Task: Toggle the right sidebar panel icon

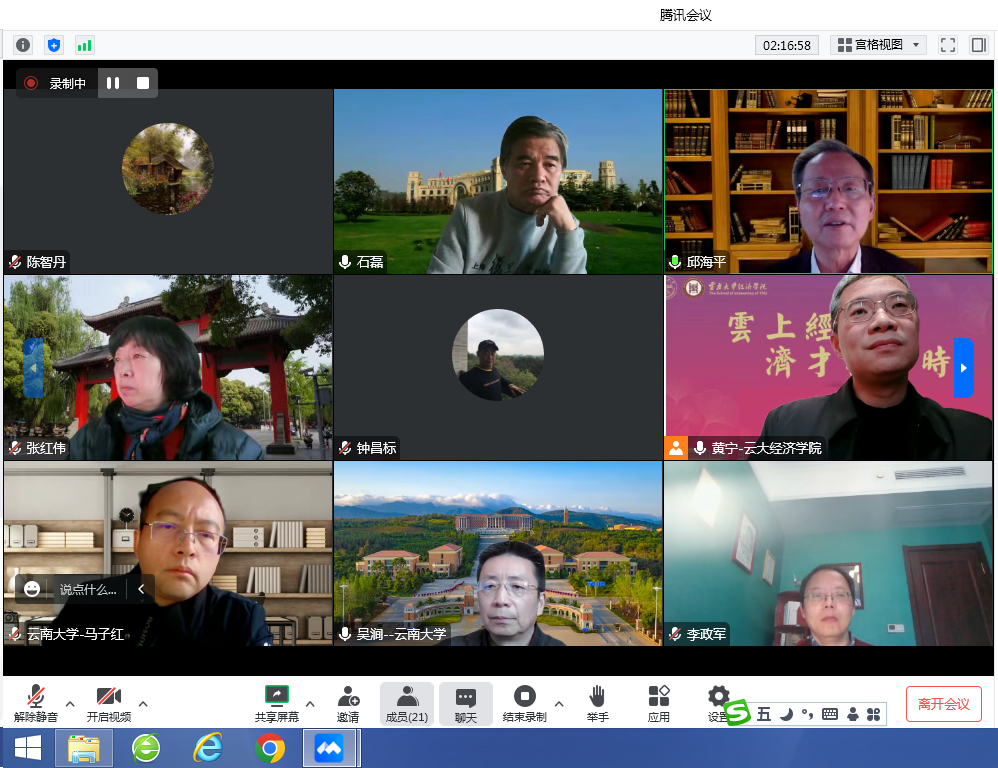Action: click(978, 45)
